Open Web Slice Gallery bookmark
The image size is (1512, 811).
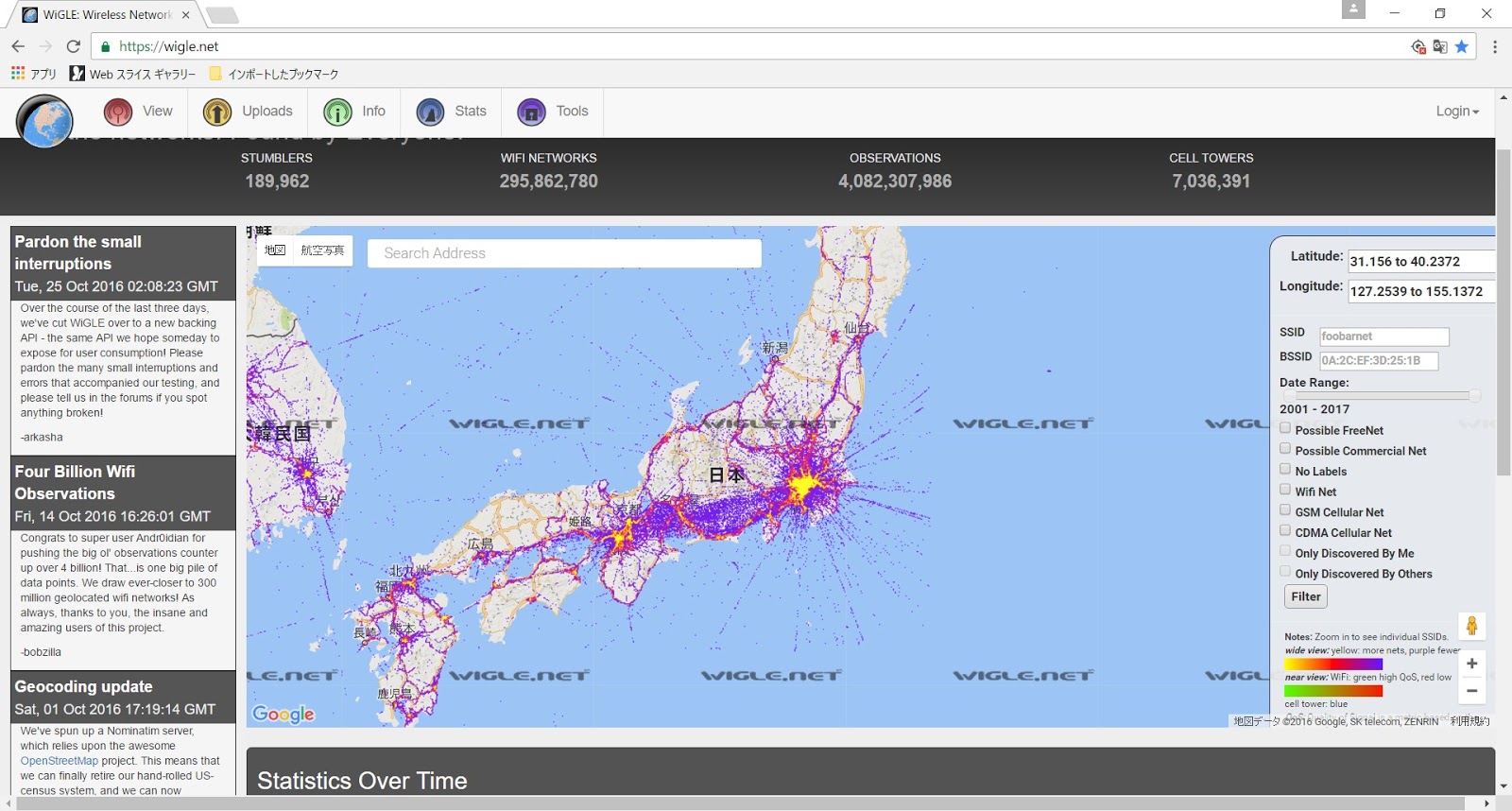(132, 74)
